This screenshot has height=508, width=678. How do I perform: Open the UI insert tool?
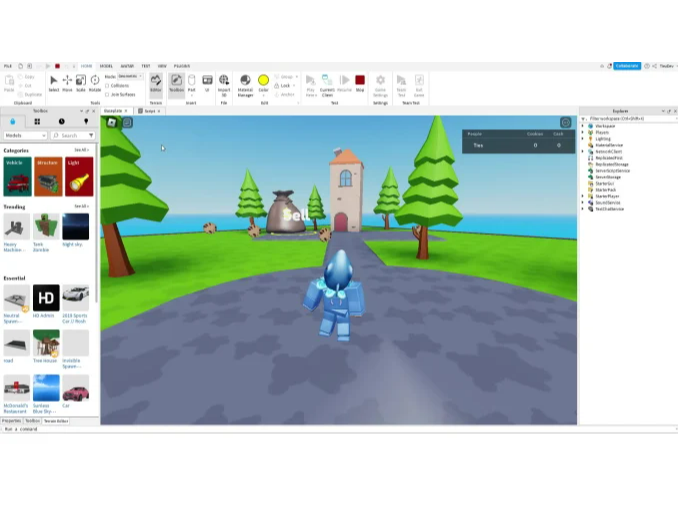pyautogui.click(x=207, y=83)
